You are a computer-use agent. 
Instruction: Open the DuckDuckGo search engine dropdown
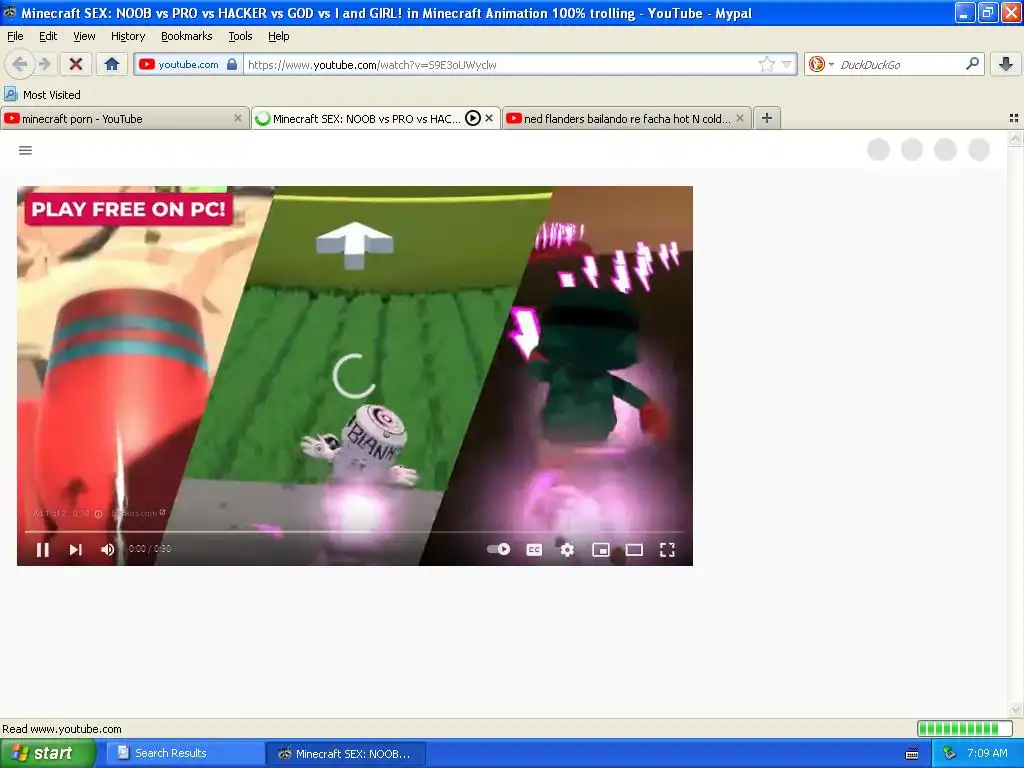click(x=822, y=64)
